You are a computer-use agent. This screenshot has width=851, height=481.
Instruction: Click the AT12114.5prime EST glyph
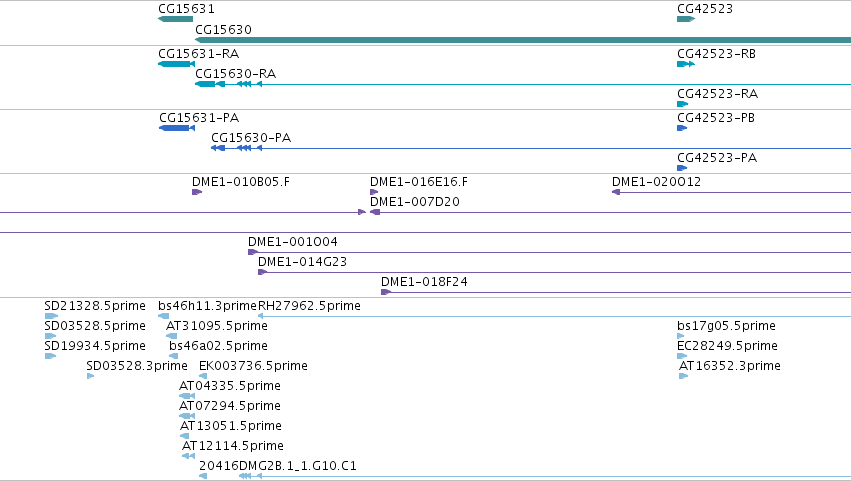pos(188,457)
